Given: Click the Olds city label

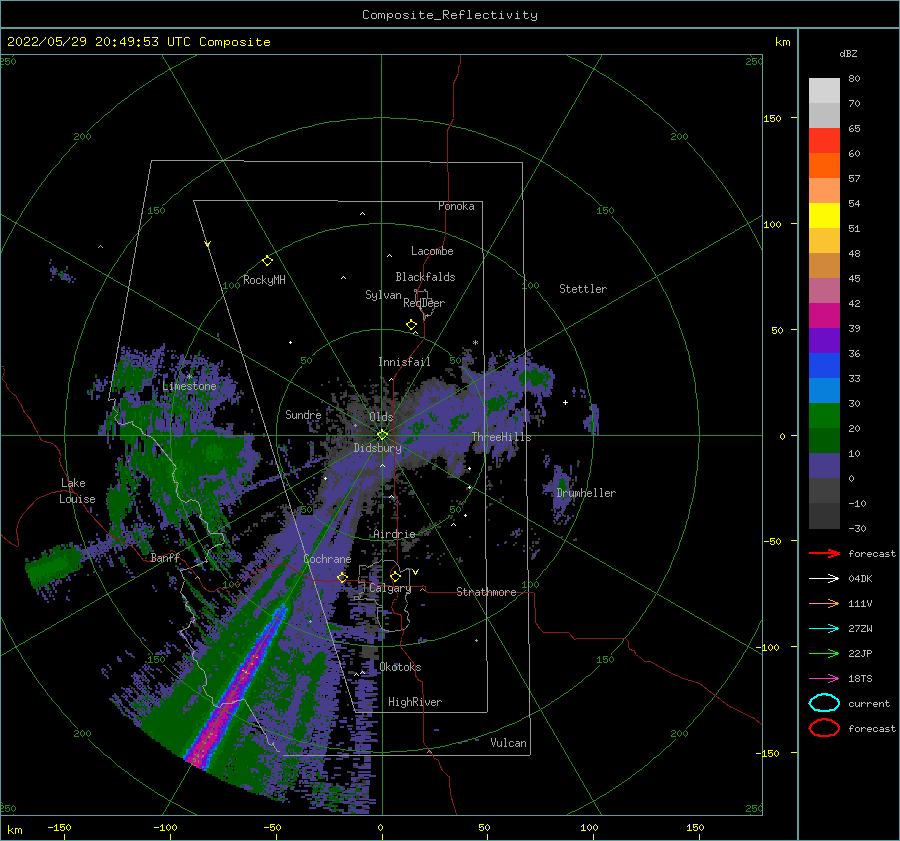Looking at the screenshot, I should click(x=381, y=417).
